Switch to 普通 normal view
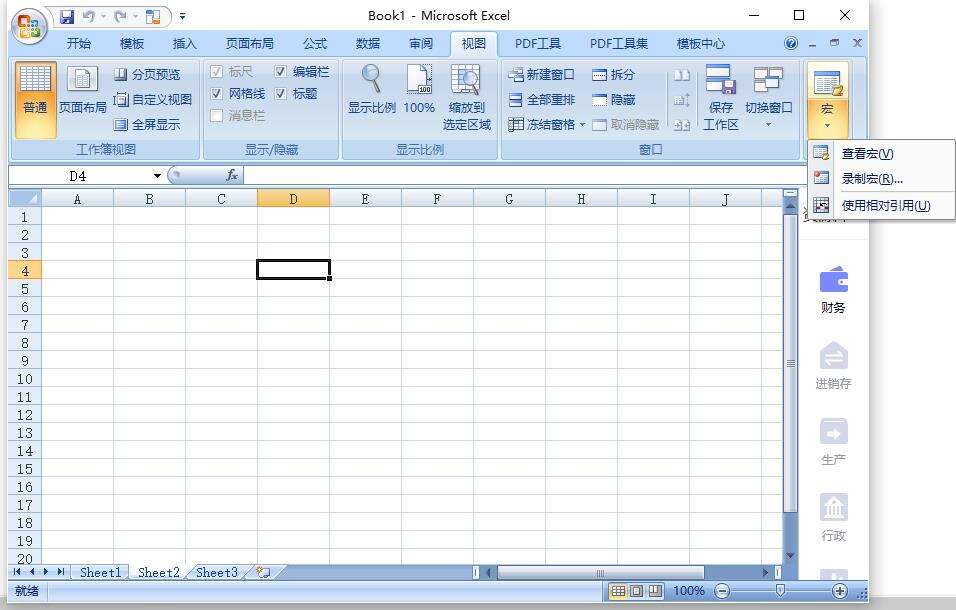956x610 pixels. (x=35, y=99)
